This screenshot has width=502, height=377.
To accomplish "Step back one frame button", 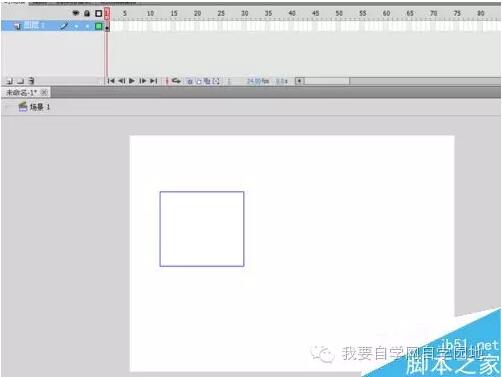I will coord(122,81).
